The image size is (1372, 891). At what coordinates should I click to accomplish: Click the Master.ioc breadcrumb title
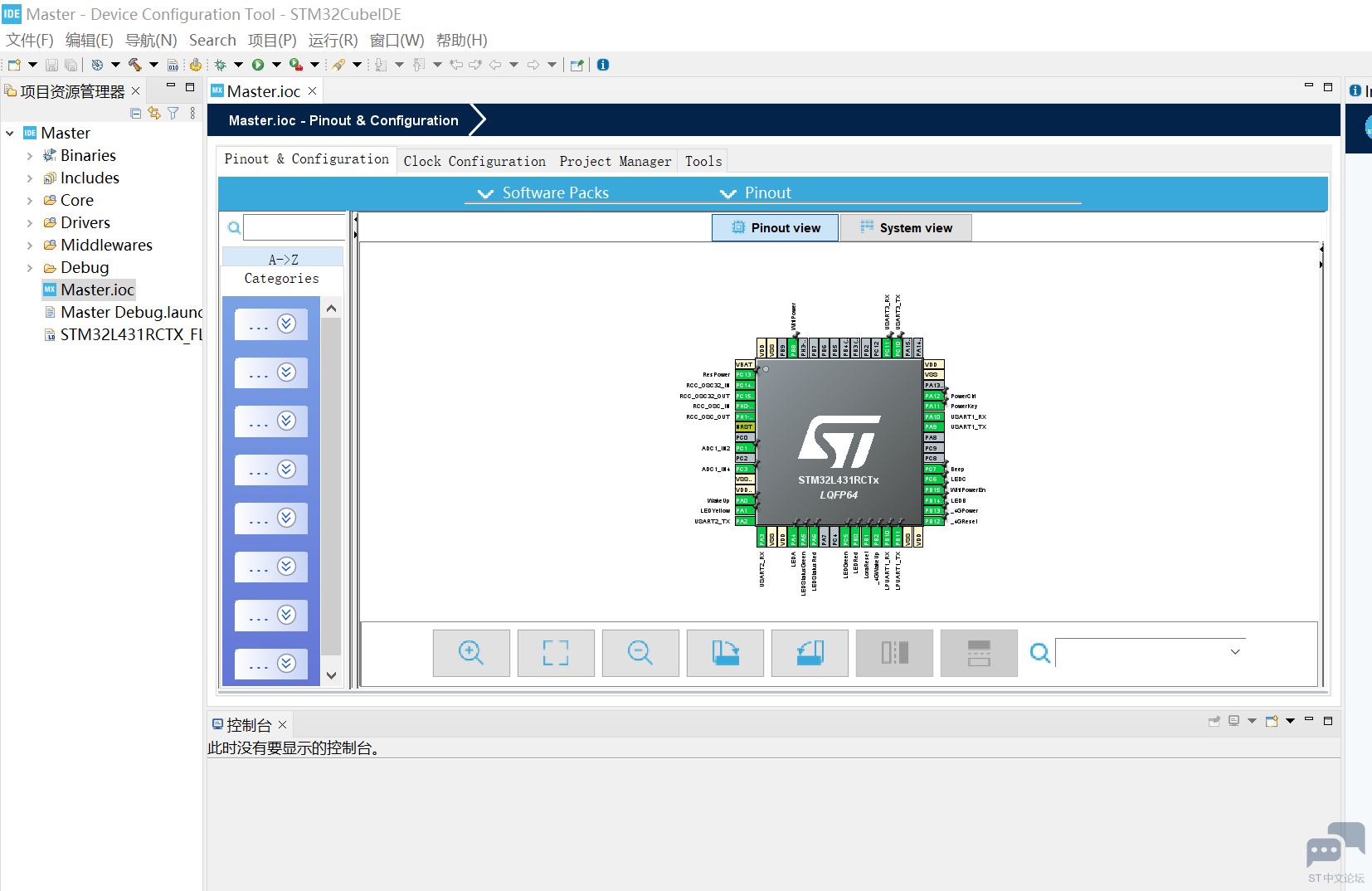point(343,121)
